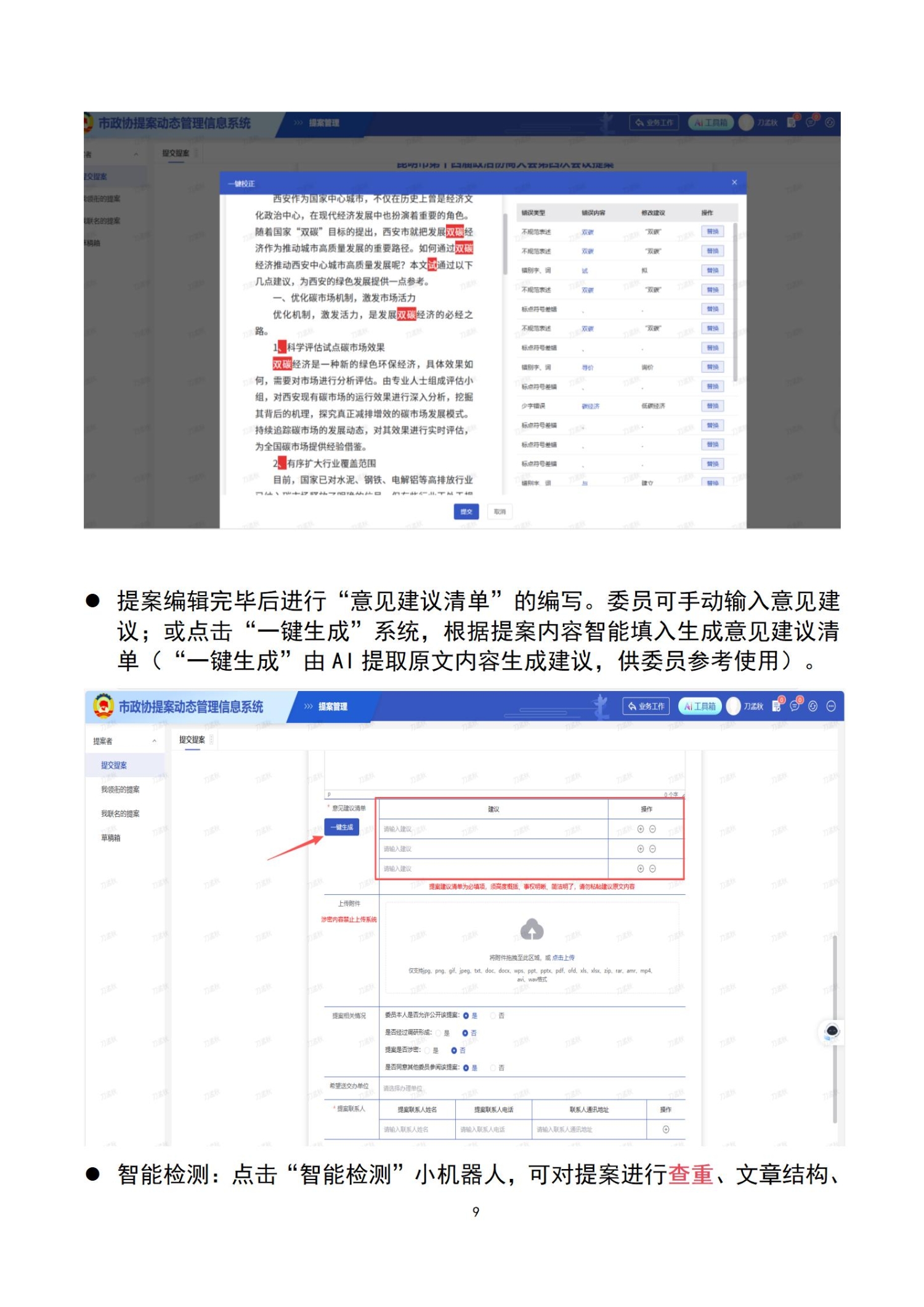Click the CPPCC emblem logo in lower header
Viewport: 924px width, 1307px height.
tap(103, 706)
